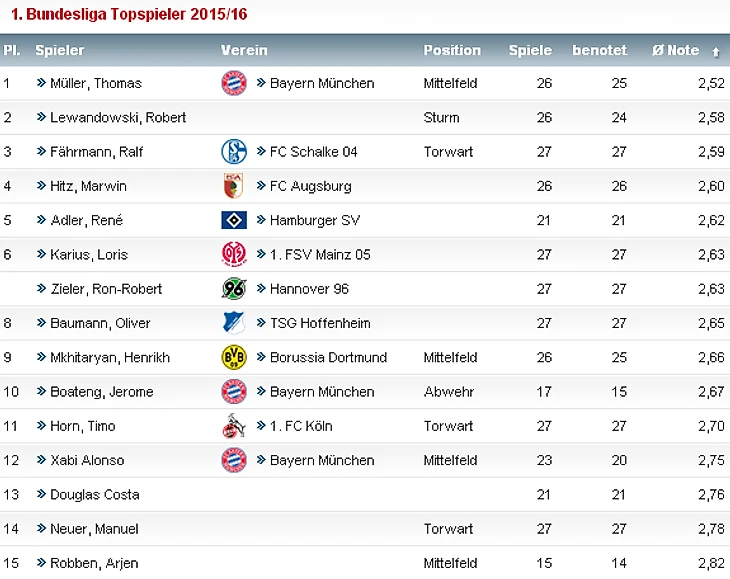Click the 1. FC Köln goat crest
Screen dimensions: 730x579
point(234,426)
